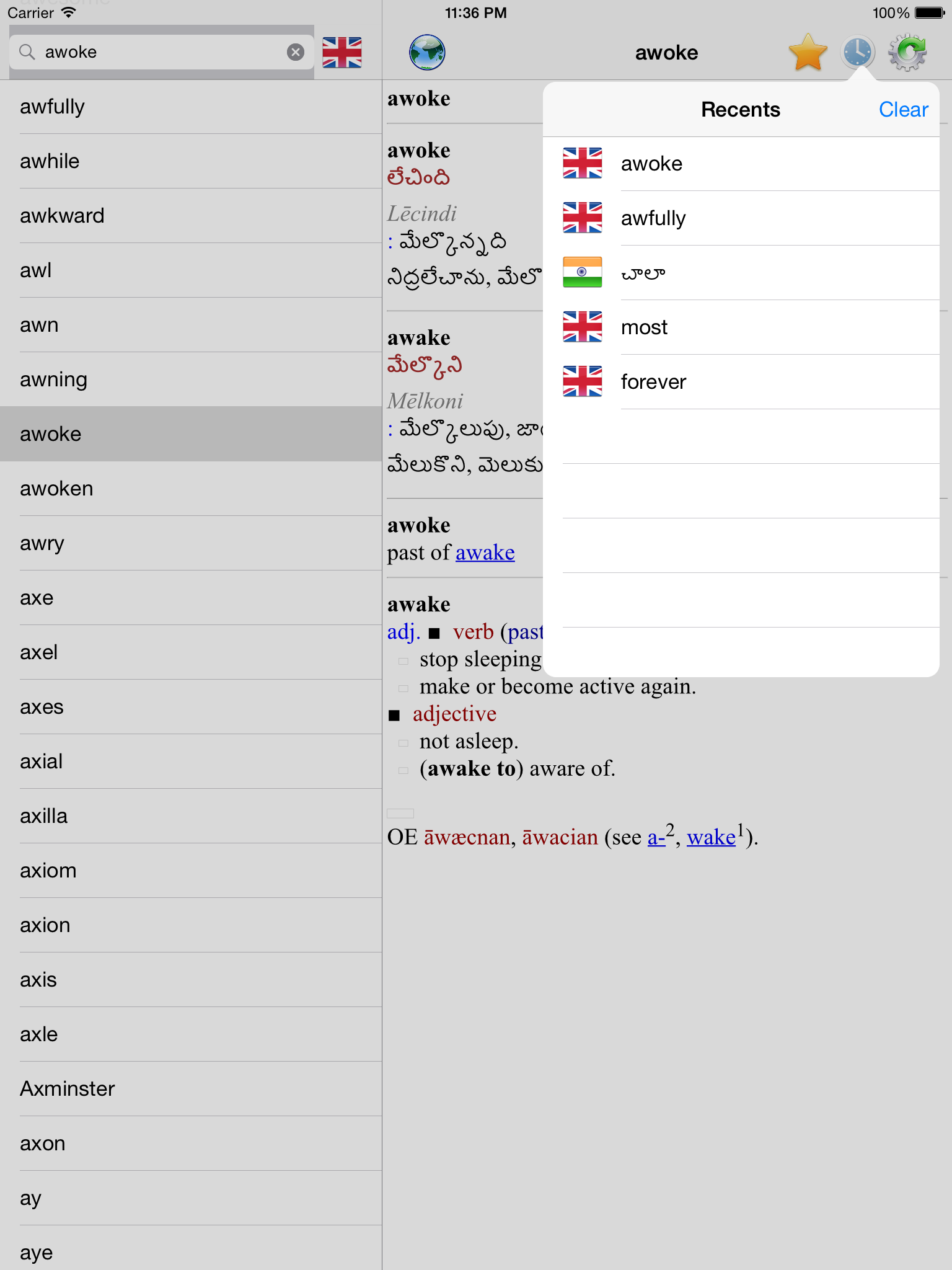Select axon in word list

coord(191,1143)
